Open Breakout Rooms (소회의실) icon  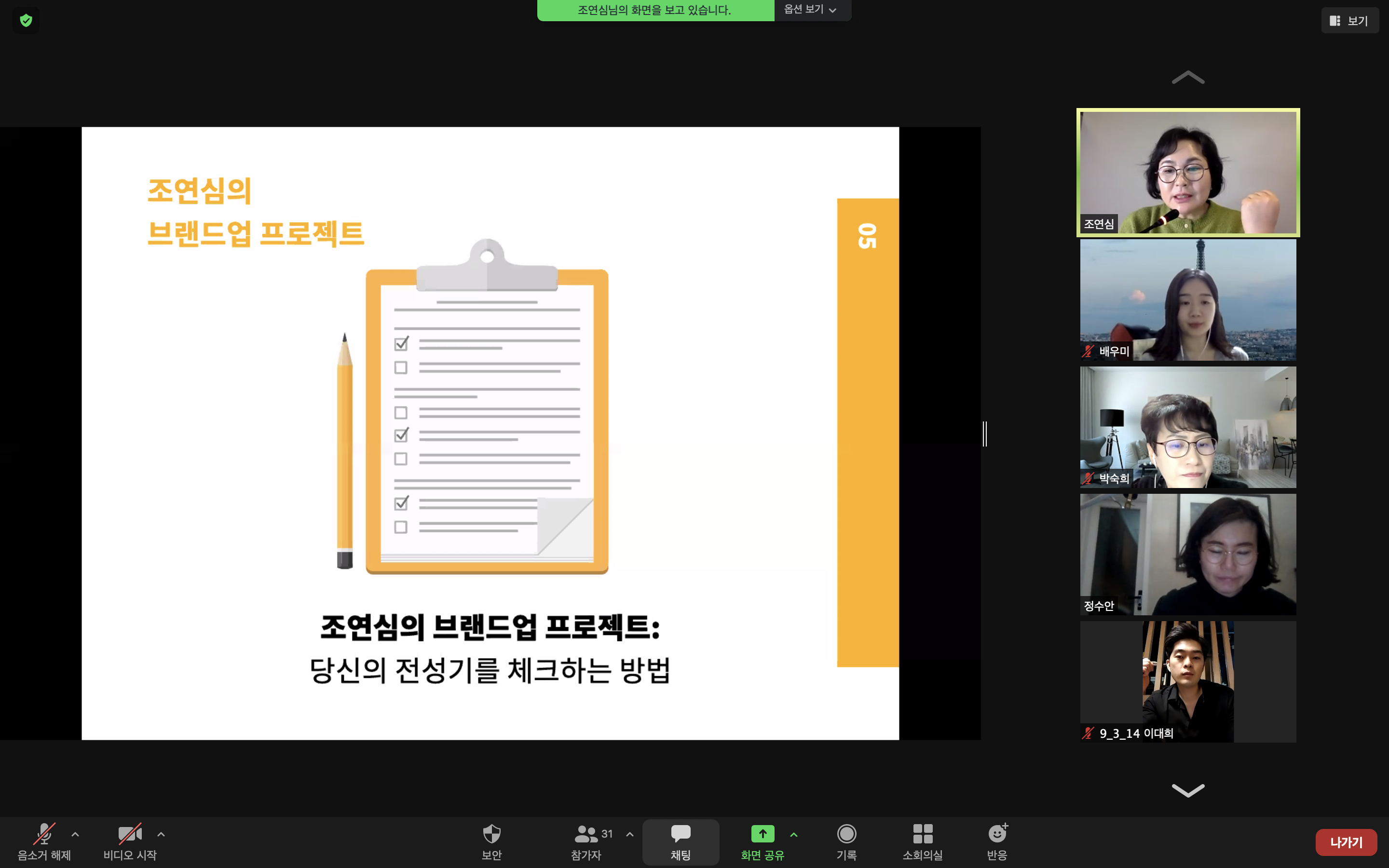tap(922, 834)
